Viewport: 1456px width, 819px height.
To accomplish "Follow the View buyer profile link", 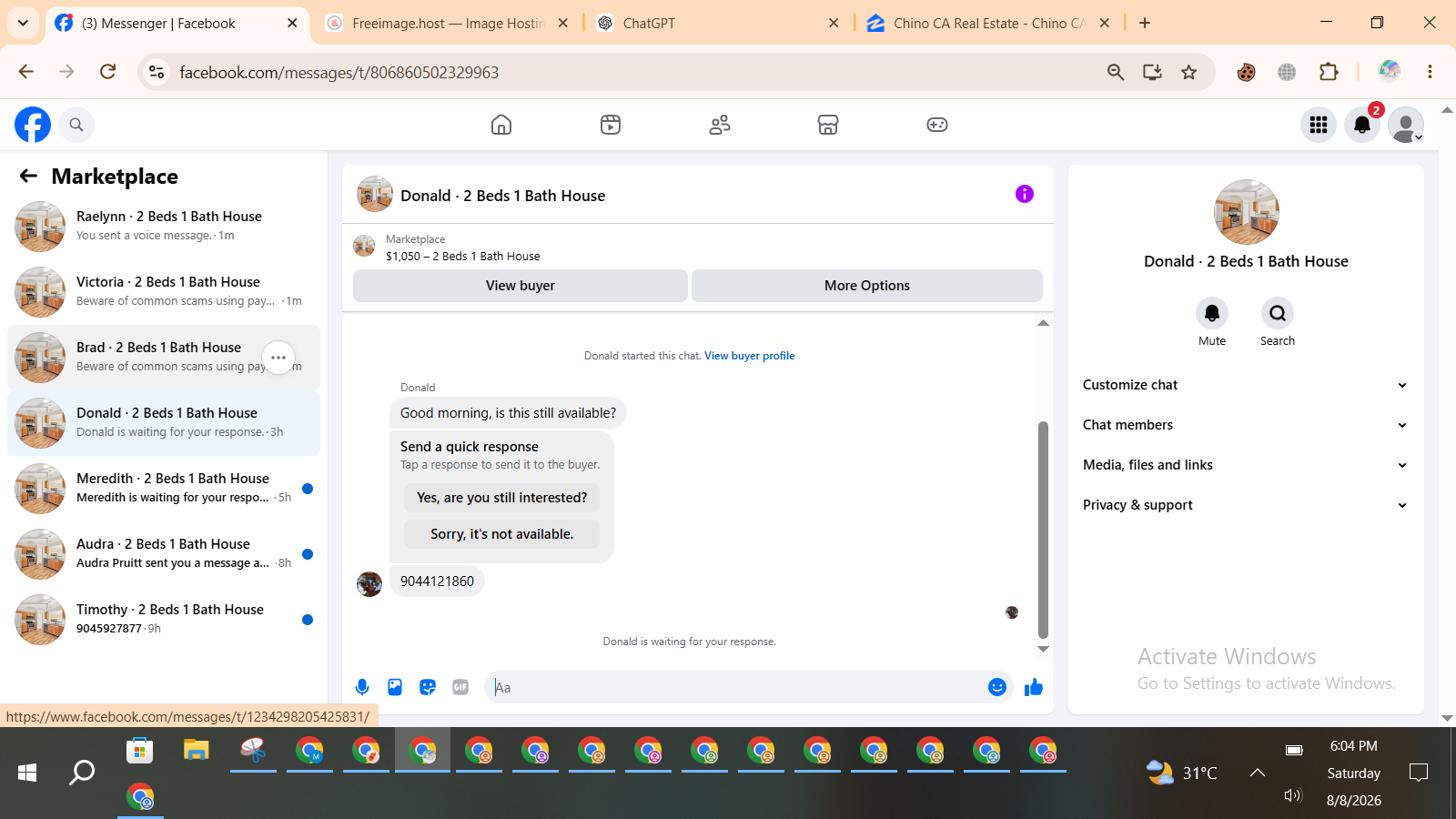I will click(750, 356).
